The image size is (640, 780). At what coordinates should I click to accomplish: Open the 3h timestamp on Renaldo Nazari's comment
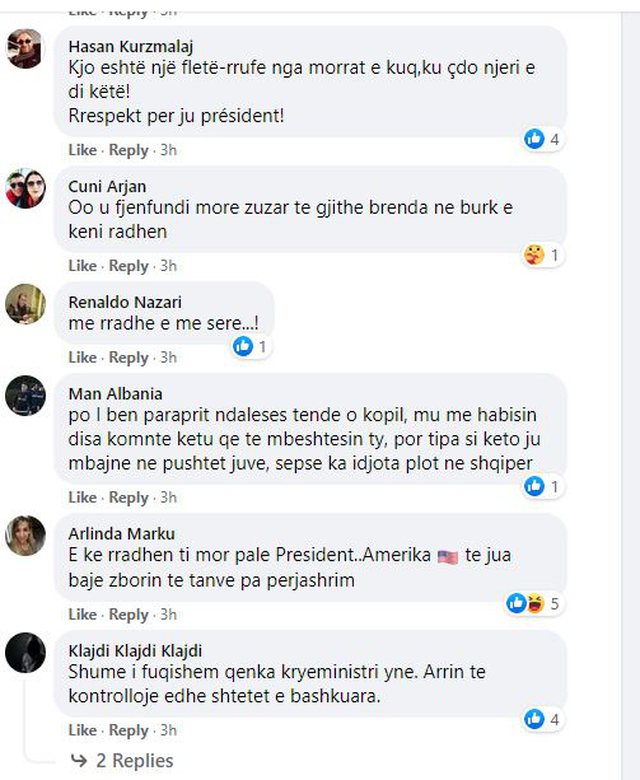pos(168,358)
